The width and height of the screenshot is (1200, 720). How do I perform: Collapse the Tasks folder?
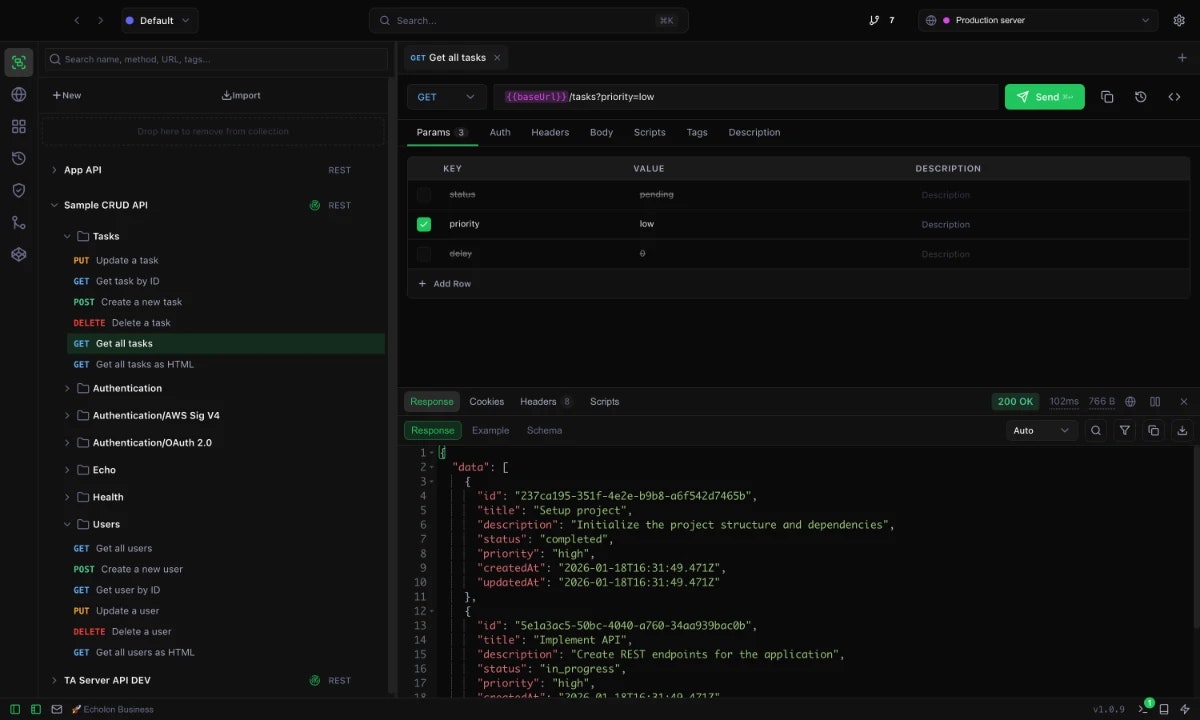tap(67, 236)
